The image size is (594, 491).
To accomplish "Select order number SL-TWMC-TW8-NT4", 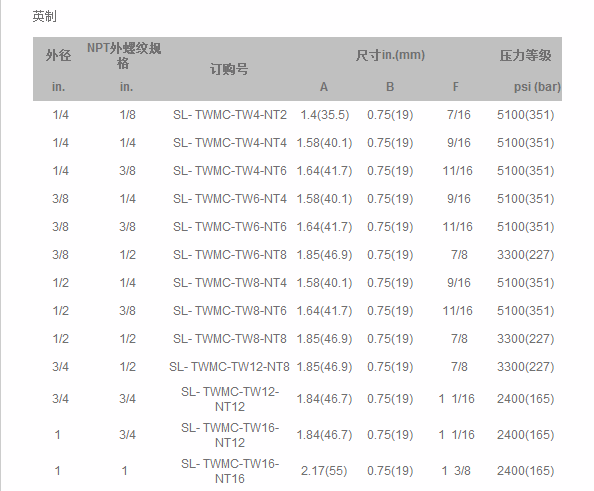I will point(230,283).
